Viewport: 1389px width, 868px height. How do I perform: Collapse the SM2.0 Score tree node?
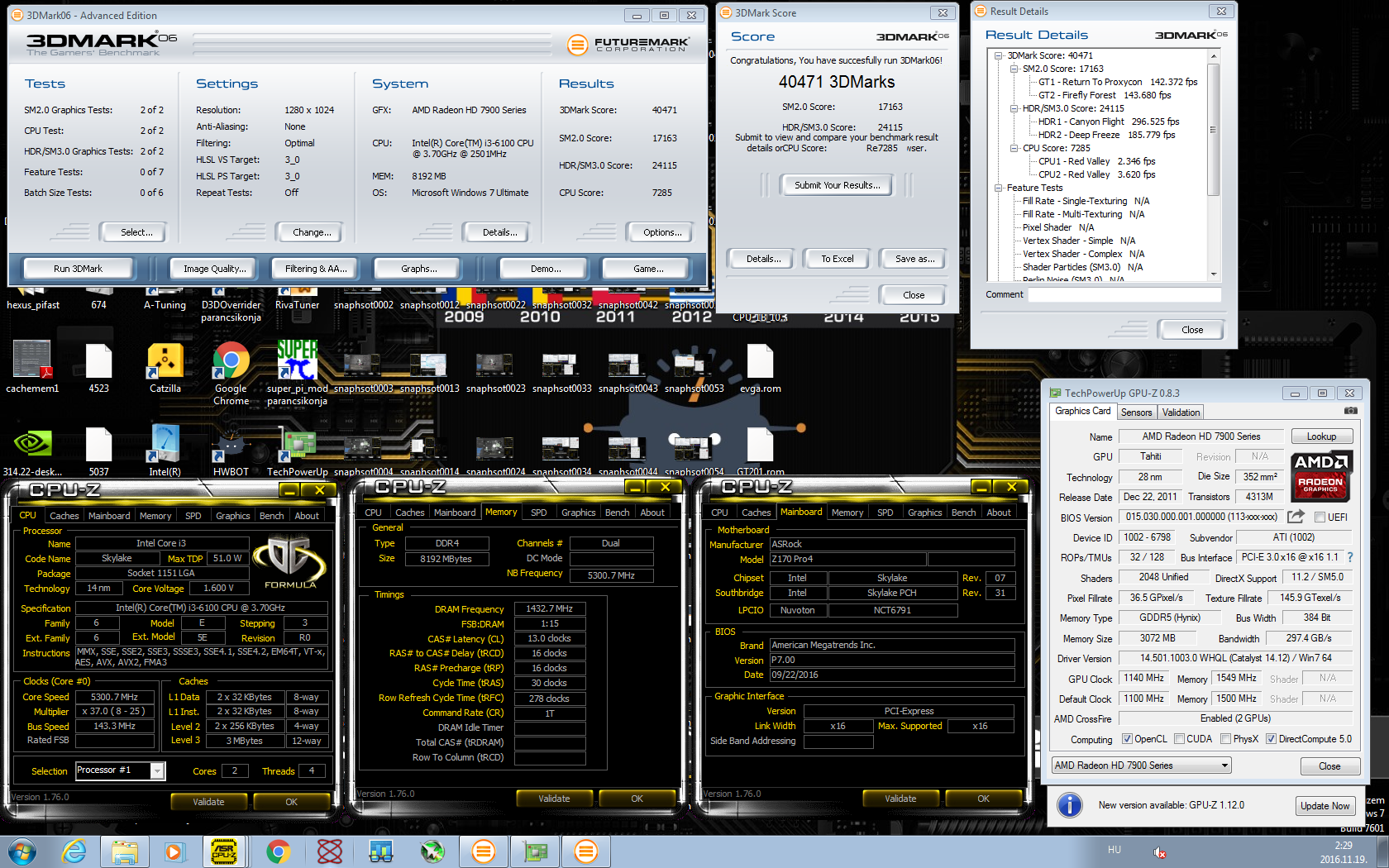(x=1014, y=69)
